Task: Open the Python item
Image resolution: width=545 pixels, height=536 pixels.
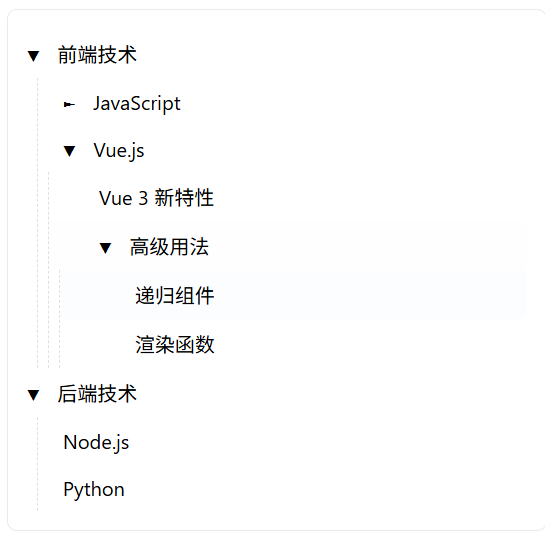Action: click(x=94, y=490)
